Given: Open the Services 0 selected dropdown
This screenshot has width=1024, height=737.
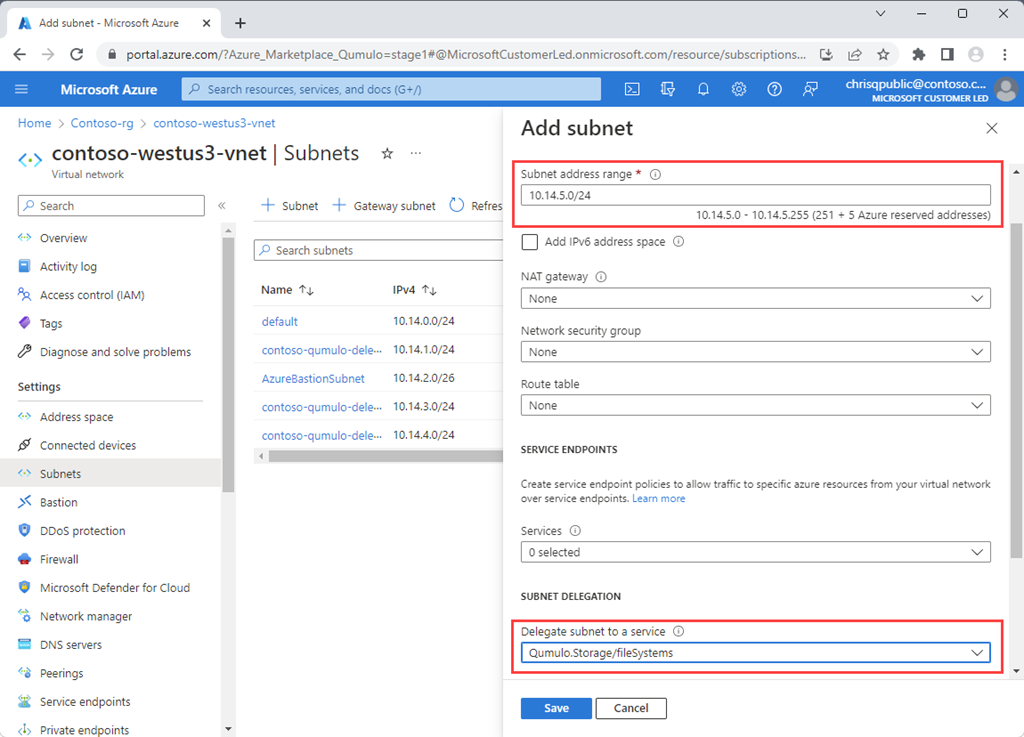Looking at the screenshot, I should pos(756,552).
